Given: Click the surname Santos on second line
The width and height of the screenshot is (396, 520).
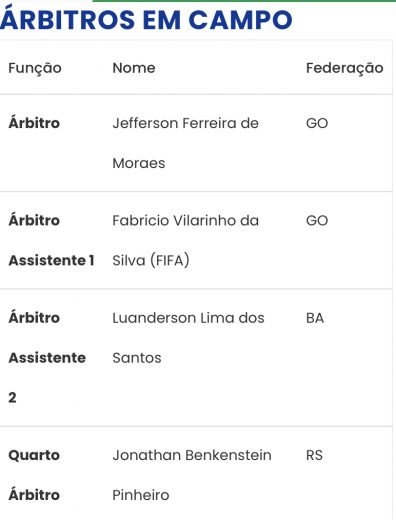Looking at the screenshot, I should (x=137, y=358).
